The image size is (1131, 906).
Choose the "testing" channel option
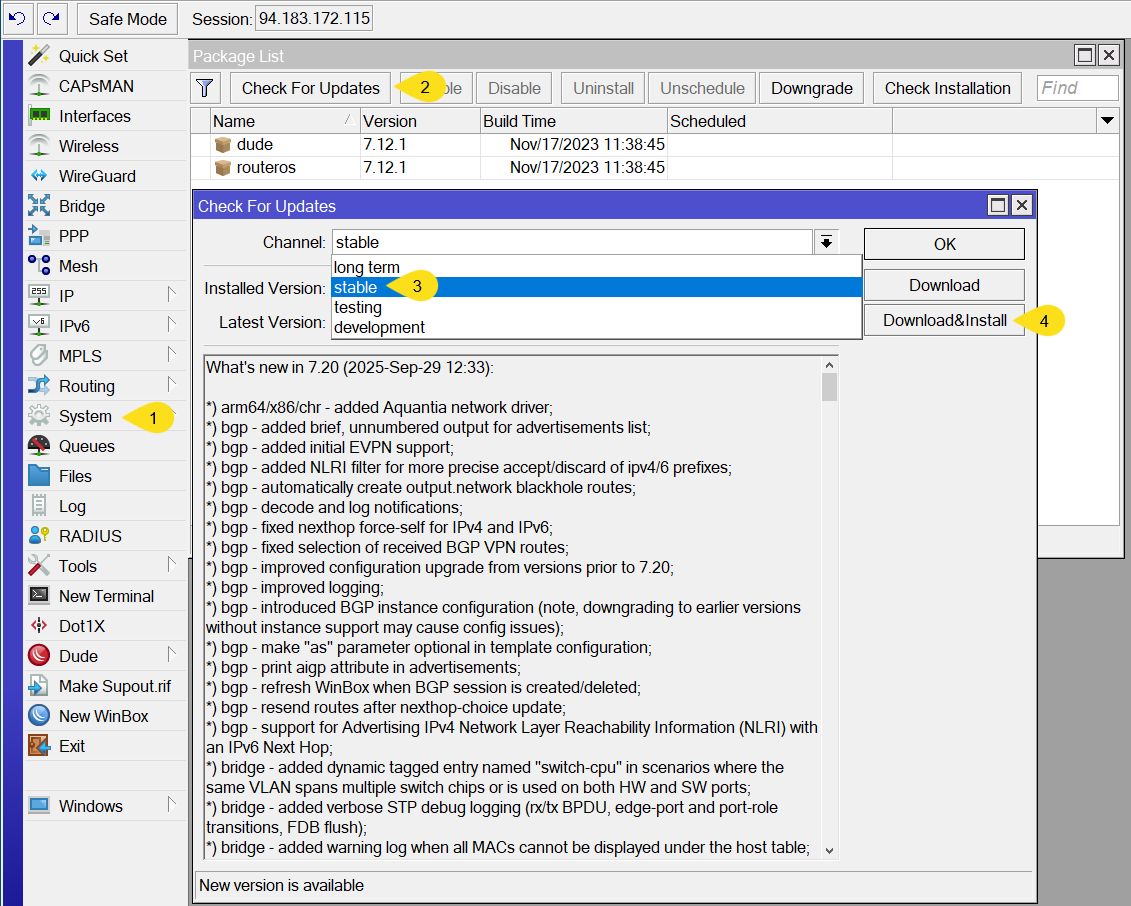pyautogui.click(x=358, y=308)
